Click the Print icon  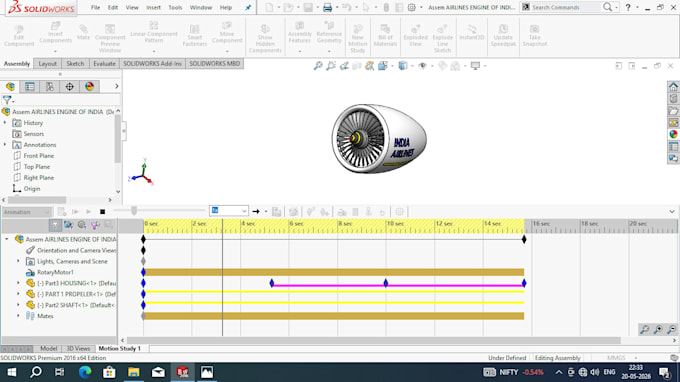[x=327, y=7]
